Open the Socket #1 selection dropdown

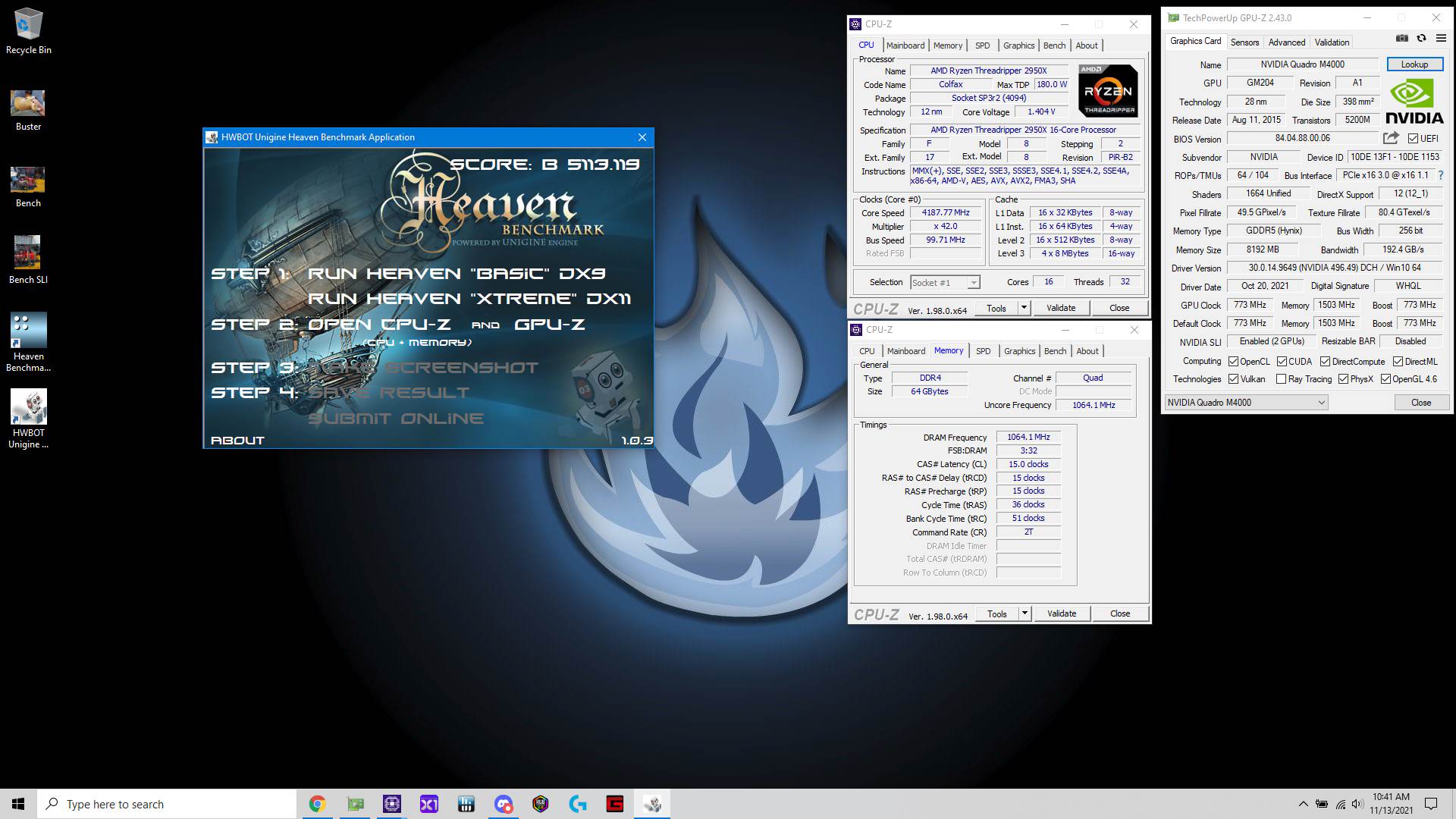pyautogui.click(x=944, y=282)
